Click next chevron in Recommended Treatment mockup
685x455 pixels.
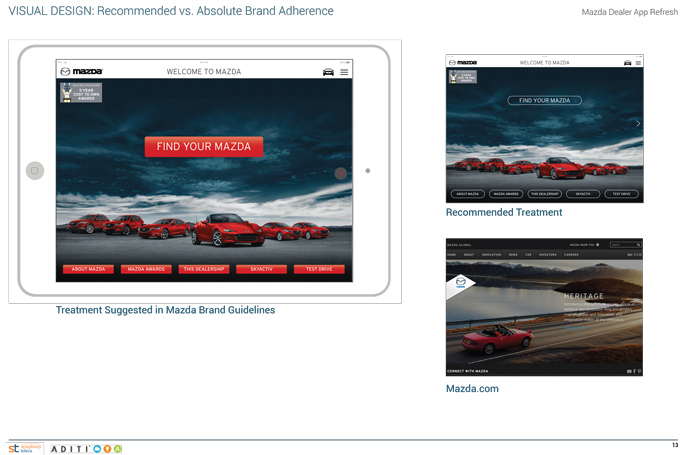click(x=638, y=124)
